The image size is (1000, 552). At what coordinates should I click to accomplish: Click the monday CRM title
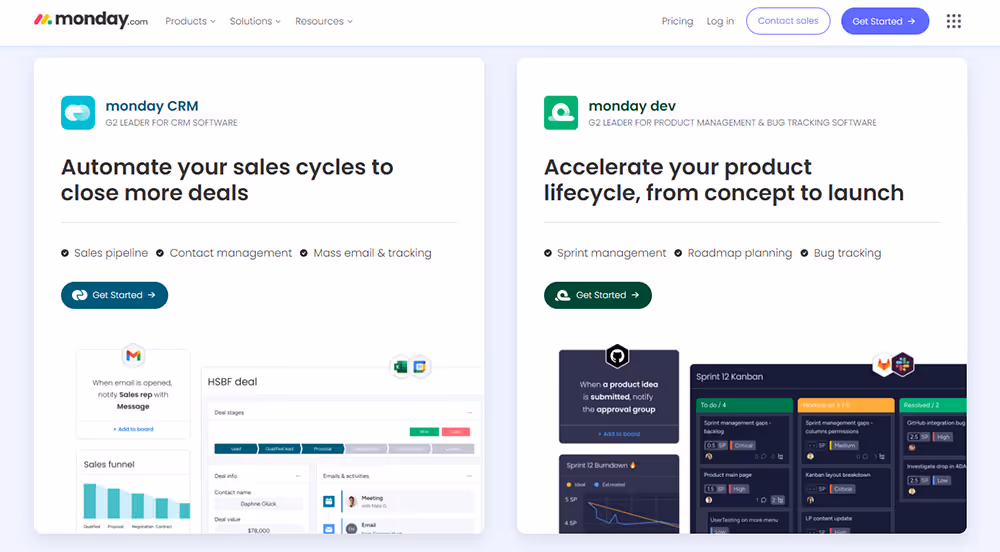click(x=152, y=106)
